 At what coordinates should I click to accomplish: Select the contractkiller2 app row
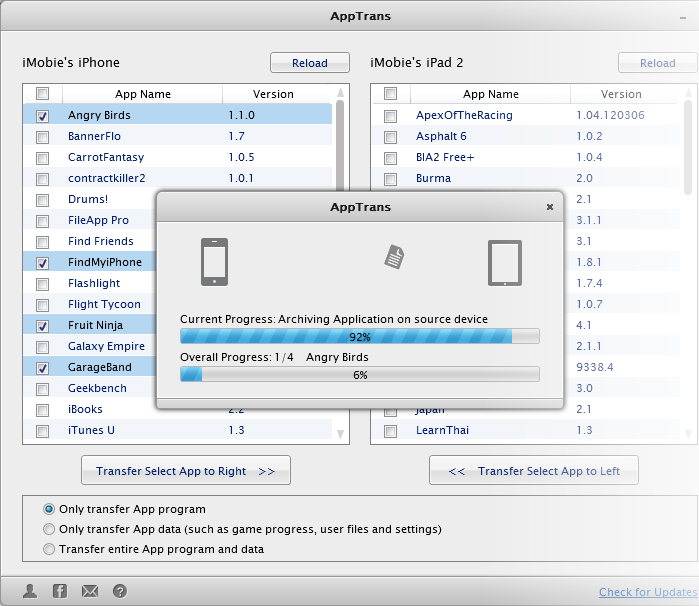(x=177, y=178)
